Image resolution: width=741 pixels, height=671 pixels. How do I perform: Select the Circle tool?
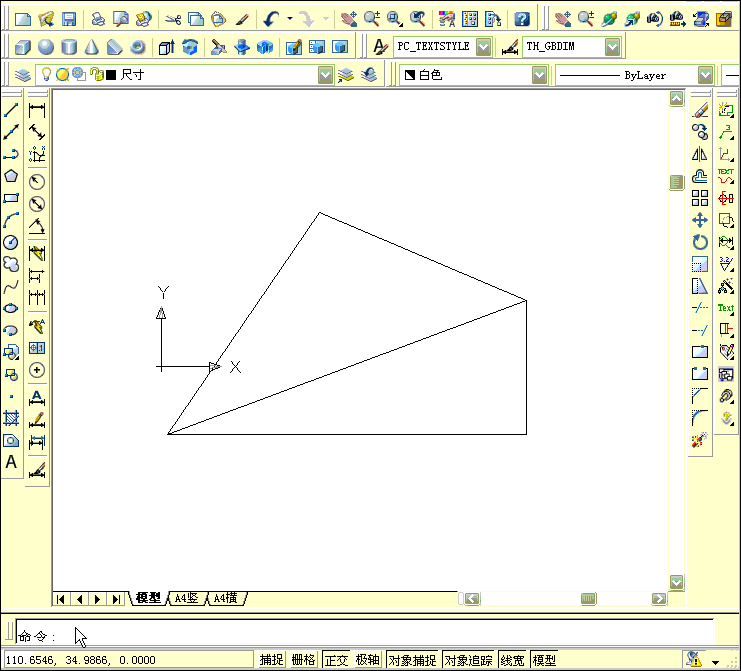[11, 242]
